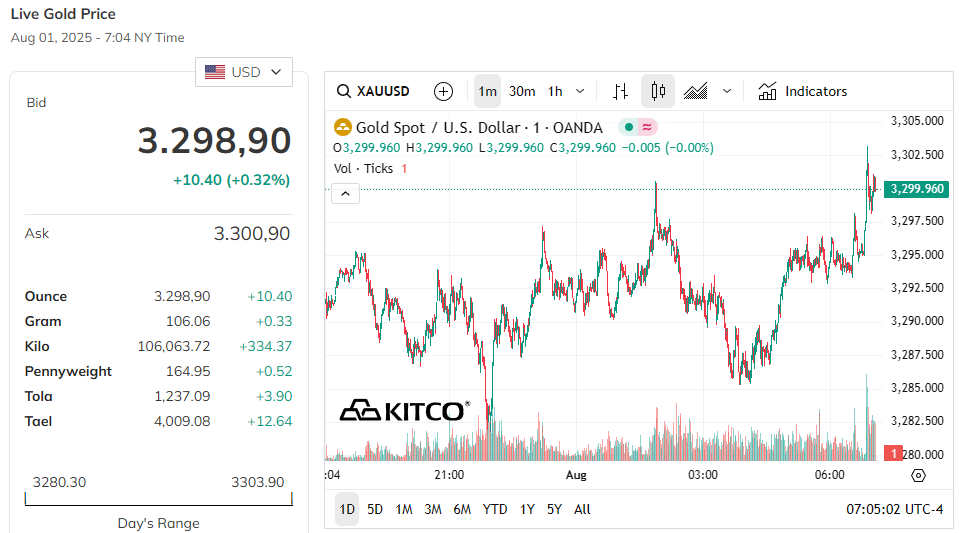
Task: Click the Tola price 1,237.09
Action: pyautogui.click(x=182, y=397)
